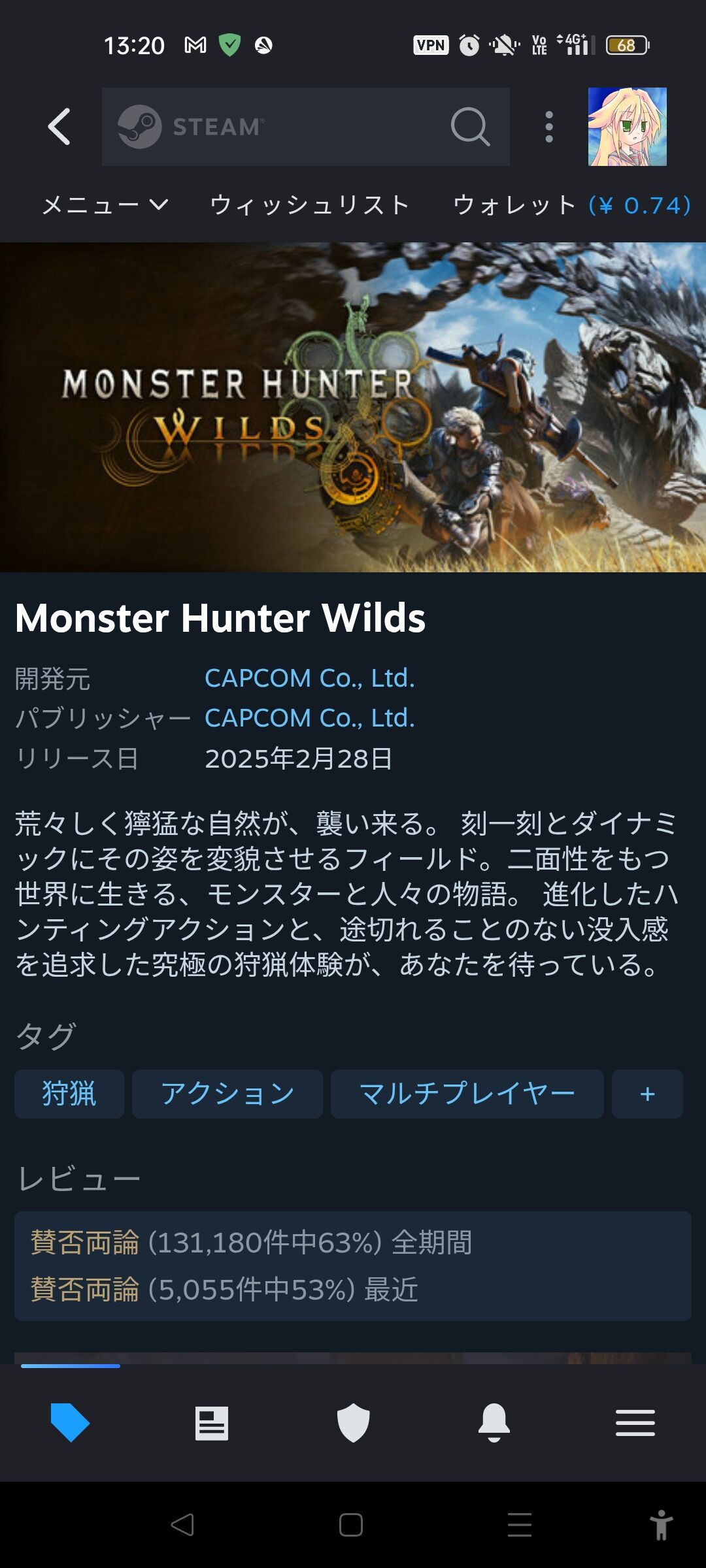
Task: Open the news feed icon tab
Action: 212,1423
